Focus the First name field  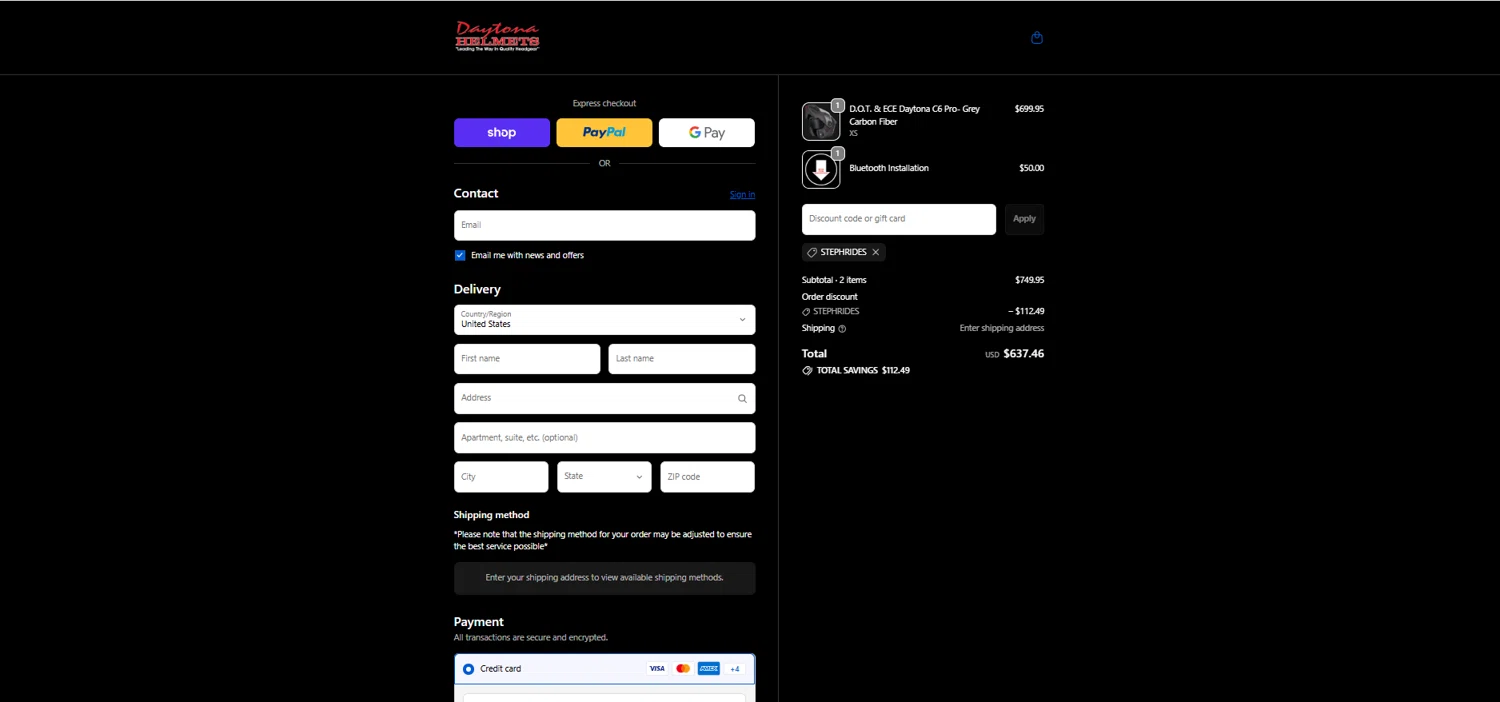click(527, 359)
